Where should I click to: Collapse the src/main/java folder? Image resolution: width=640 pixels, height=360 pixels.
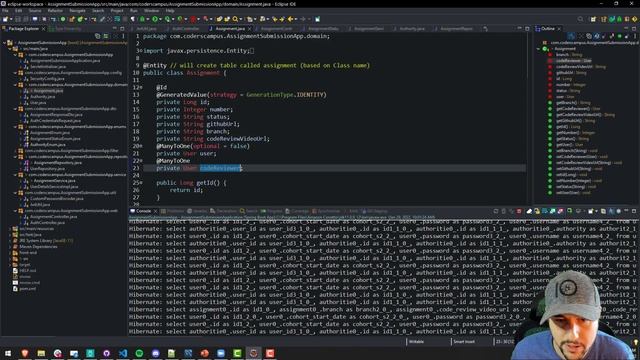[10, 49]
